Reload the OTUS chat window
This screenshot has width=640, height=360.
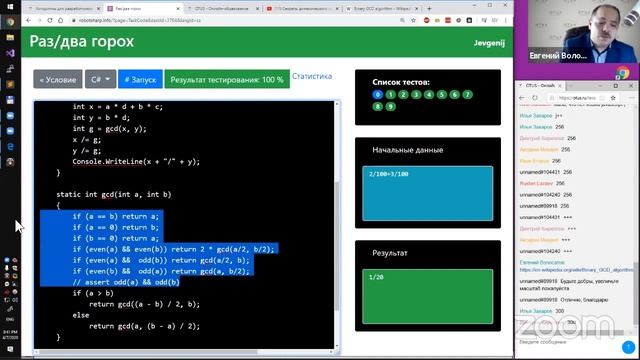(x=535, y=98)
